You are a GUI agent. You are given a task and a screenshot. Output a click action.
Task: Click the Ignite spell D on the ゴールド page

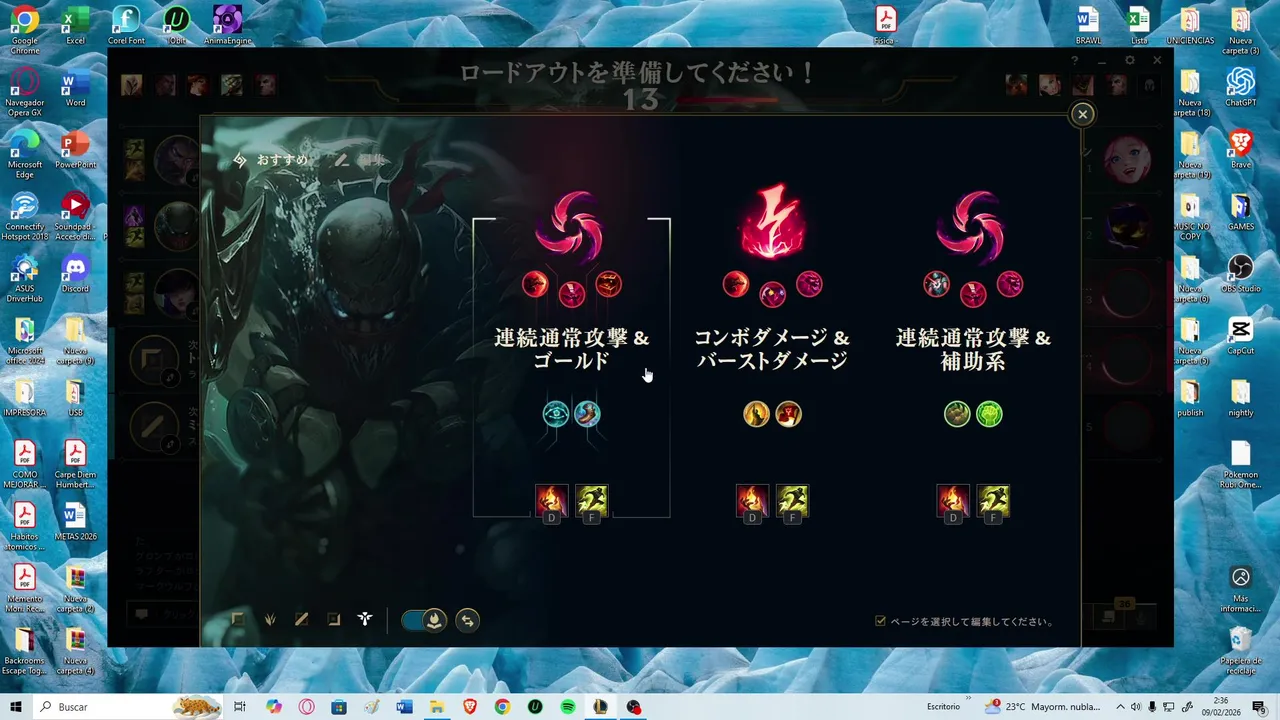point(551,500)
